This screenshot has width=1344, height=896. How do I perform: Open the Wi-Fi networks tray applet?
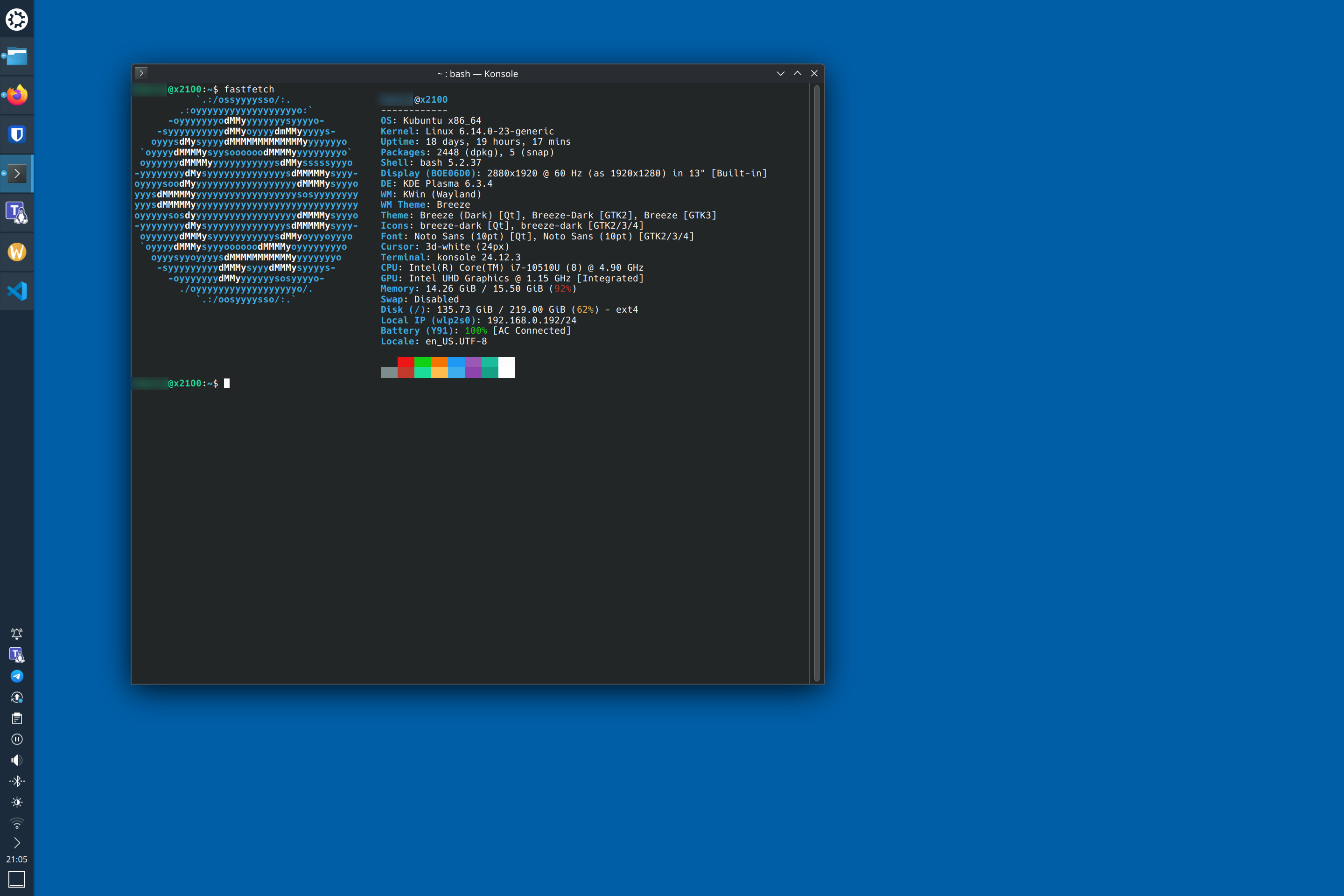click(17, 823)
